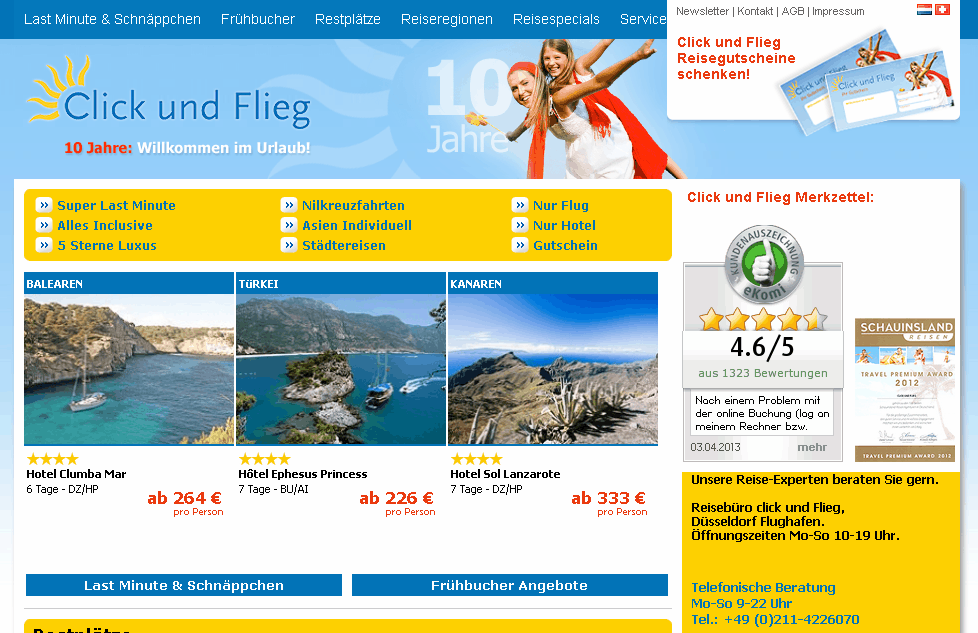Open the AGB link
Viewport: 978px width, 633px height.
pos(793,11)
